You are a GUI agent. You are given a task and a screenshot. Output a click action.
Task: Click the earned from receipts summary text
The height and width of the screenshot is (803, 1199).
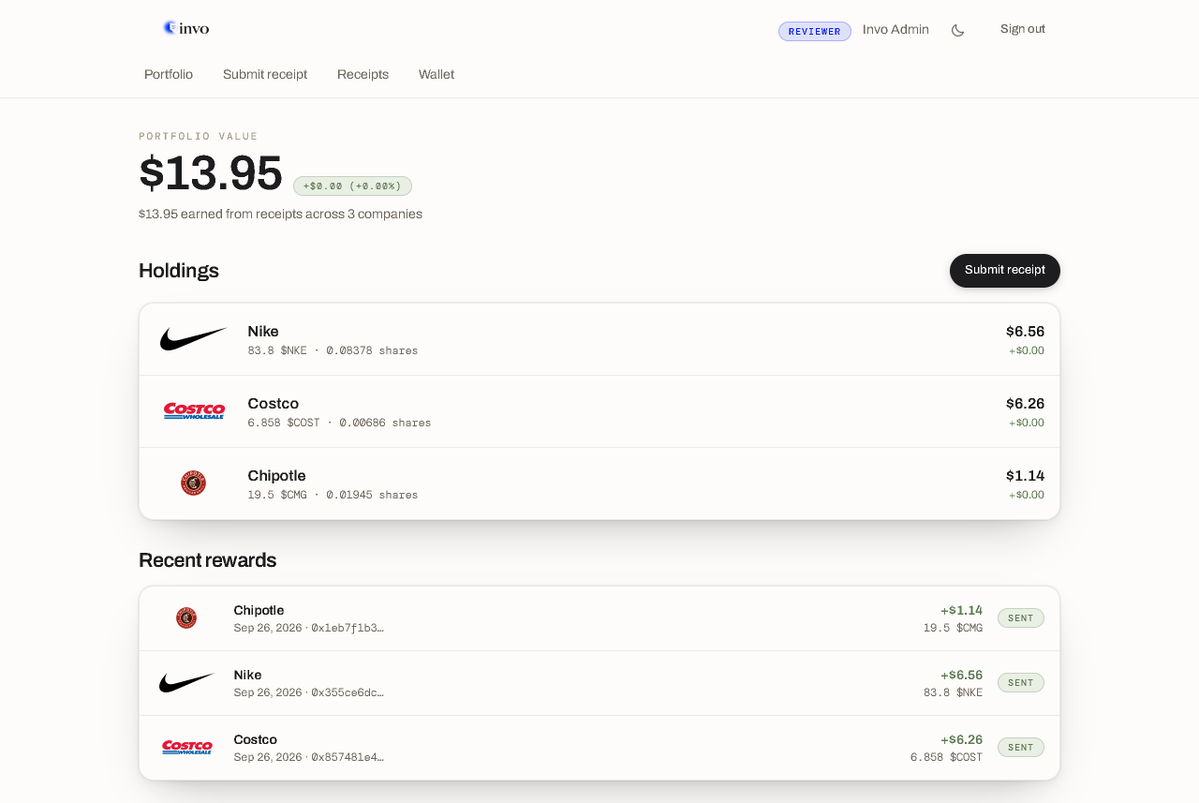(280, 214)
